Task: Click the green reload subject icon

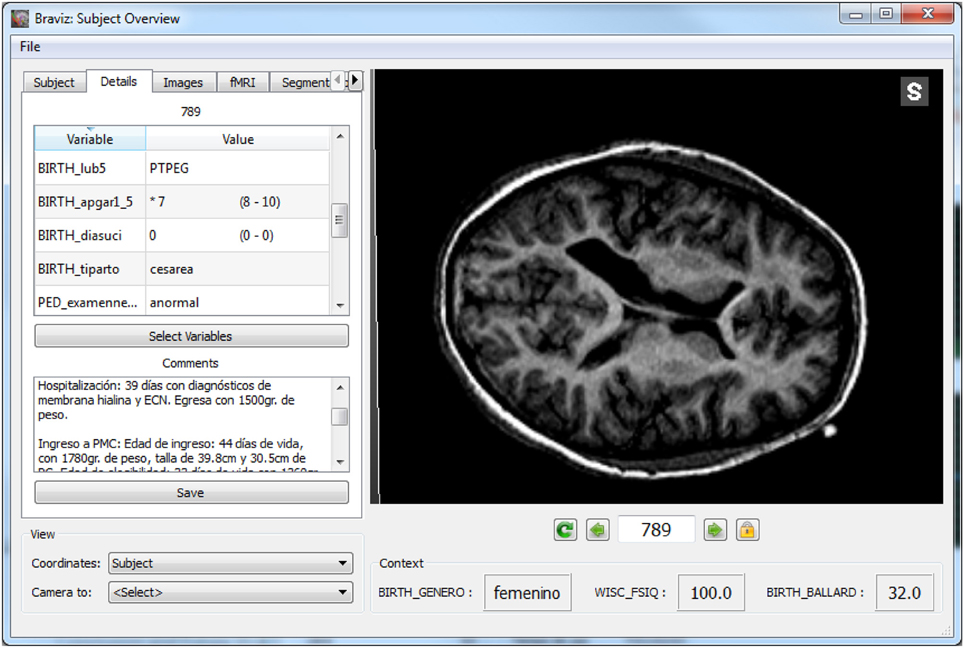Action: (565, 529)
